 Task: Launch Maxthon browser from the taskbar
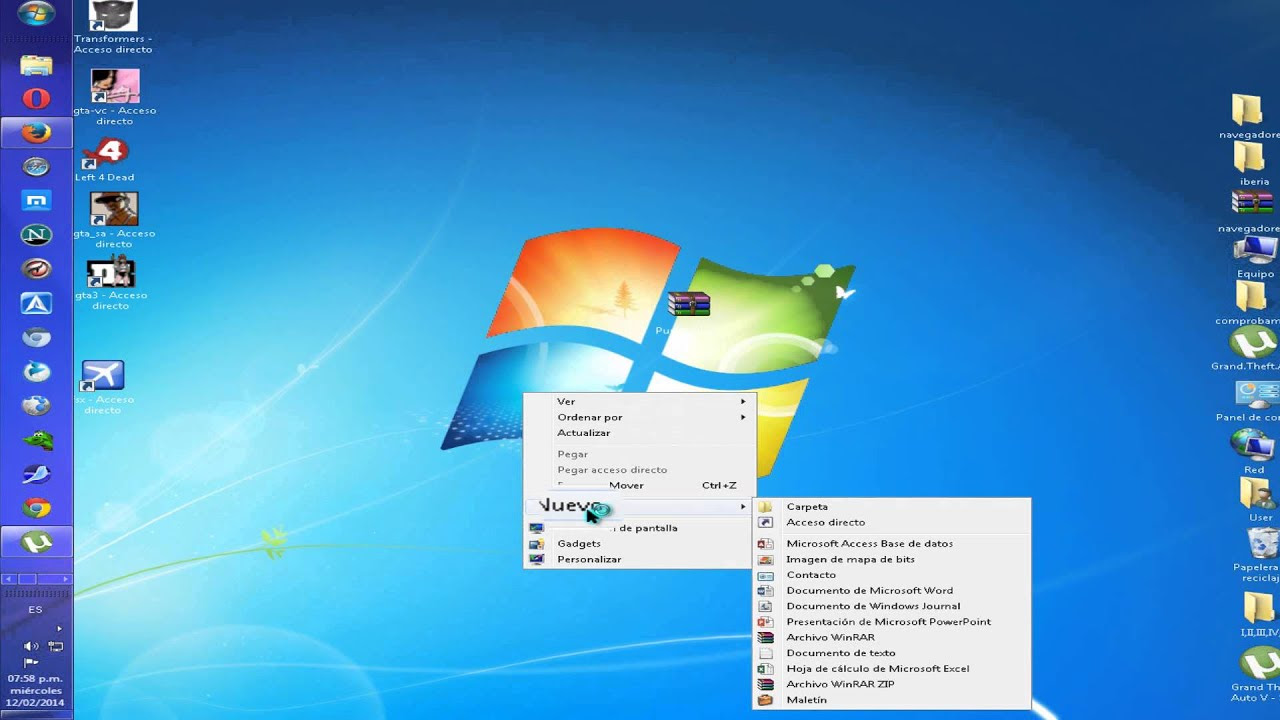(36, 201)
